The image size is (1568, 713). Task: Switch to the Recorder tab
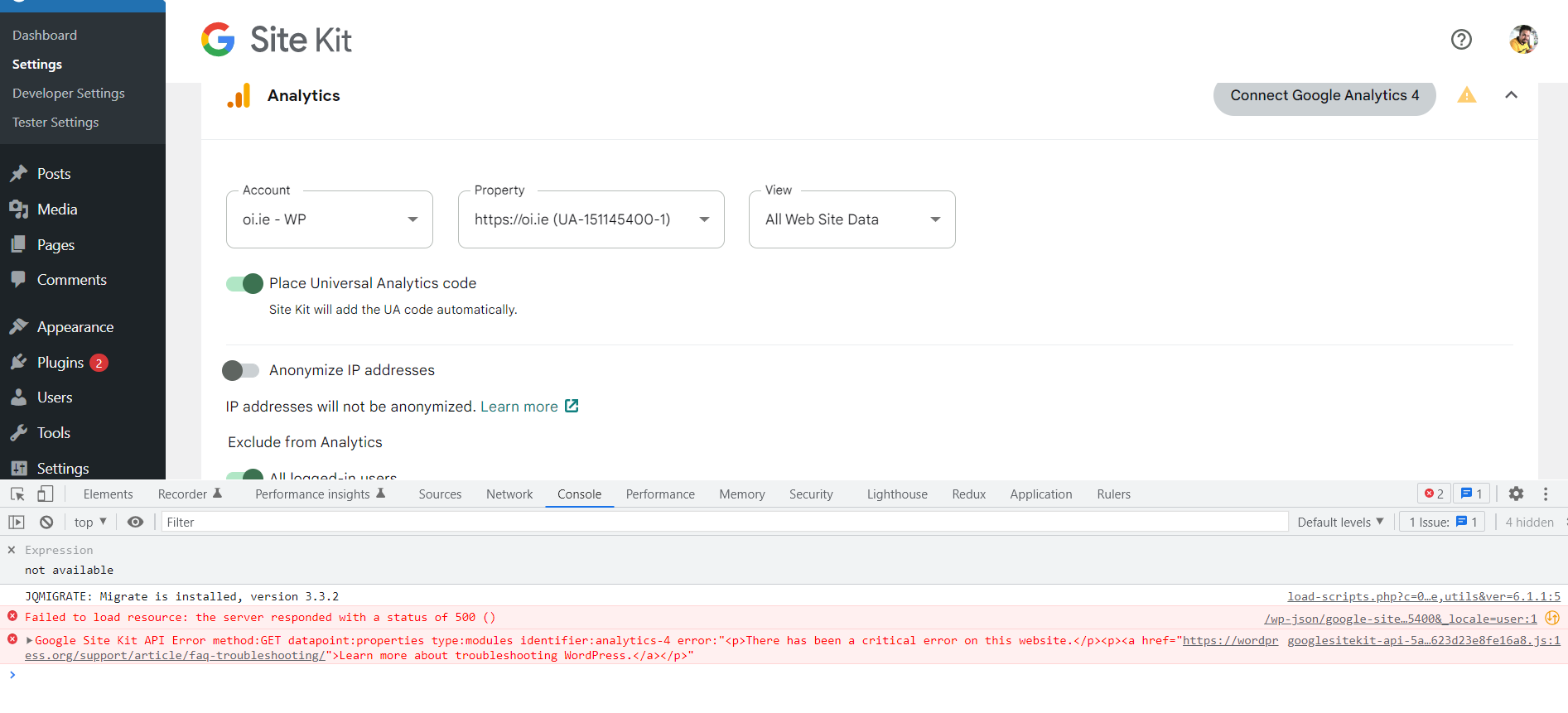pyautogui.click(x=190, y=494)
